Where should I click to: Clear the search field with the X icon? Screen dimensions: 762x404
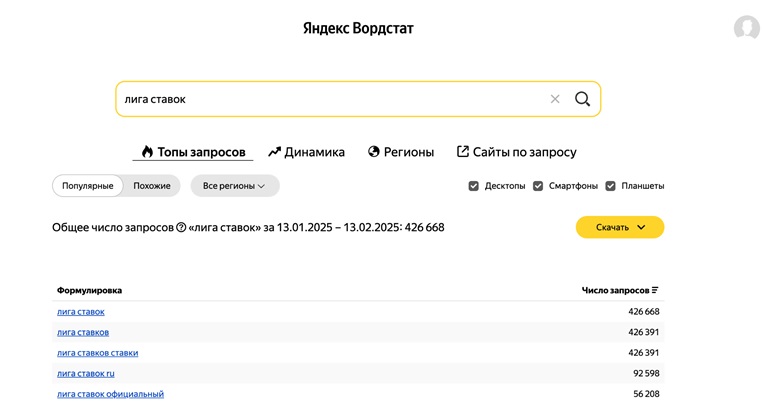click(x=554, y=99)
